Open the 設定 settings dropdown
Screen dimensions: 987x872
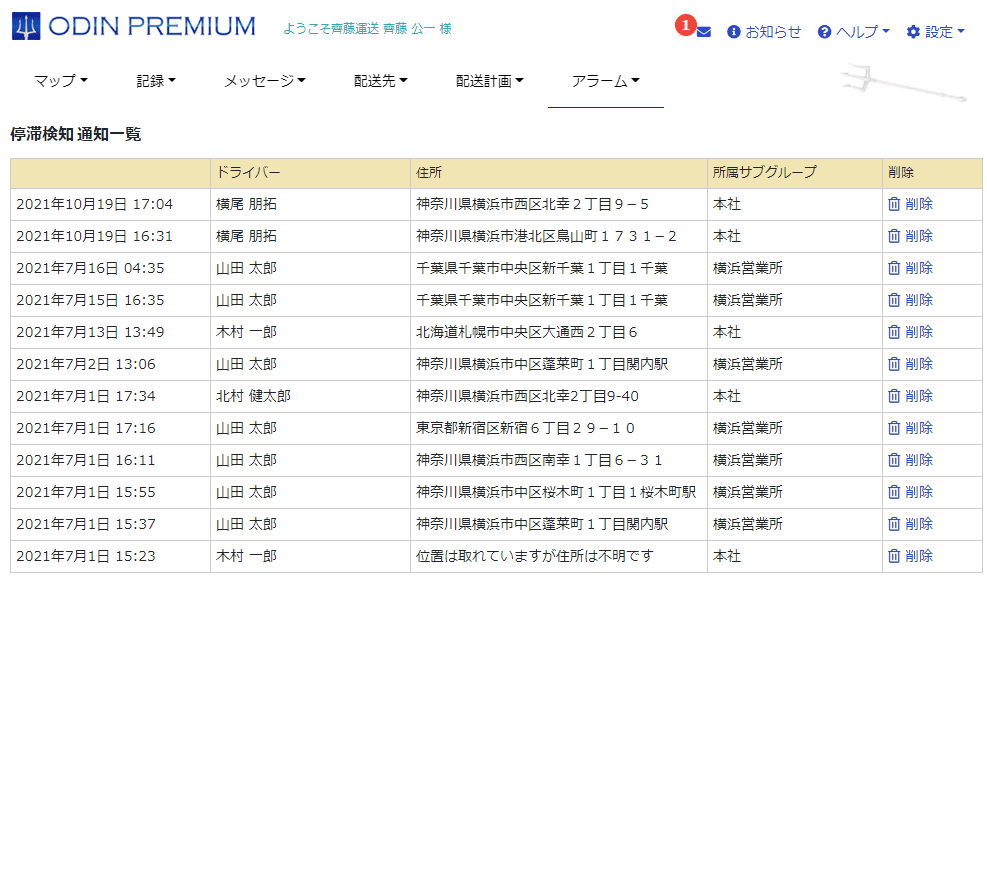point(935,32)
